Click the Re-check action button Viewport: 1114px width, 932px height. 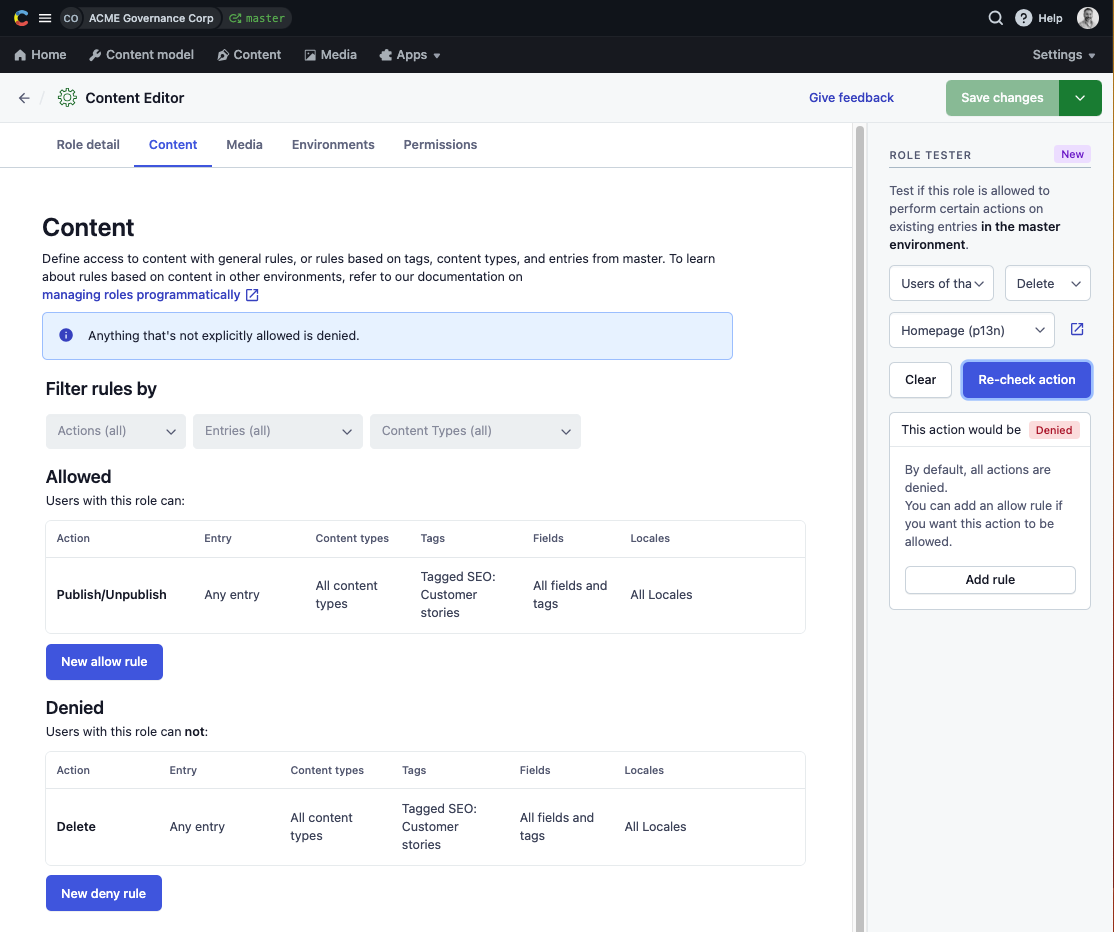pos(1027,379)
